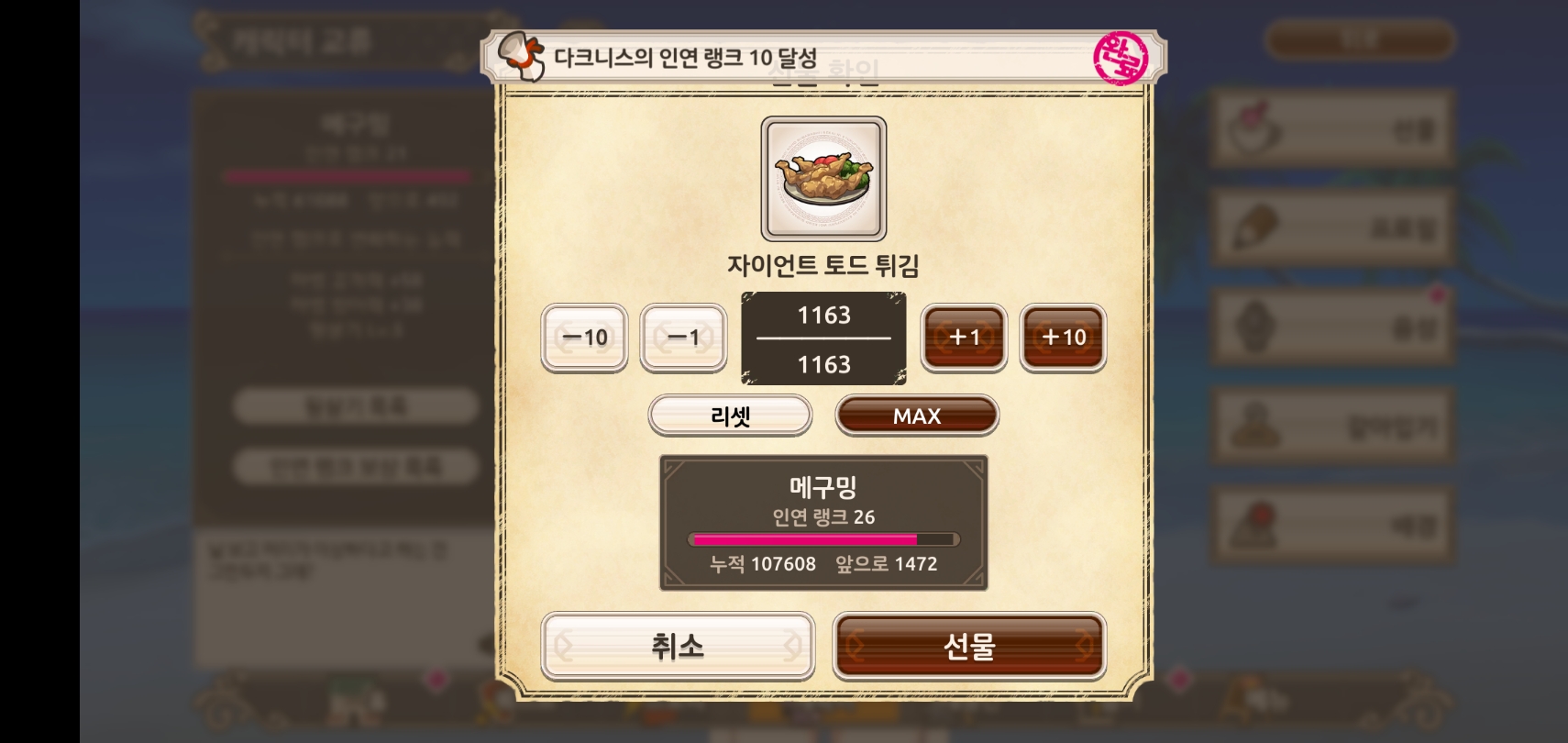
Task: Open the pencil profile menu on right
Action: pos(1333,227)
